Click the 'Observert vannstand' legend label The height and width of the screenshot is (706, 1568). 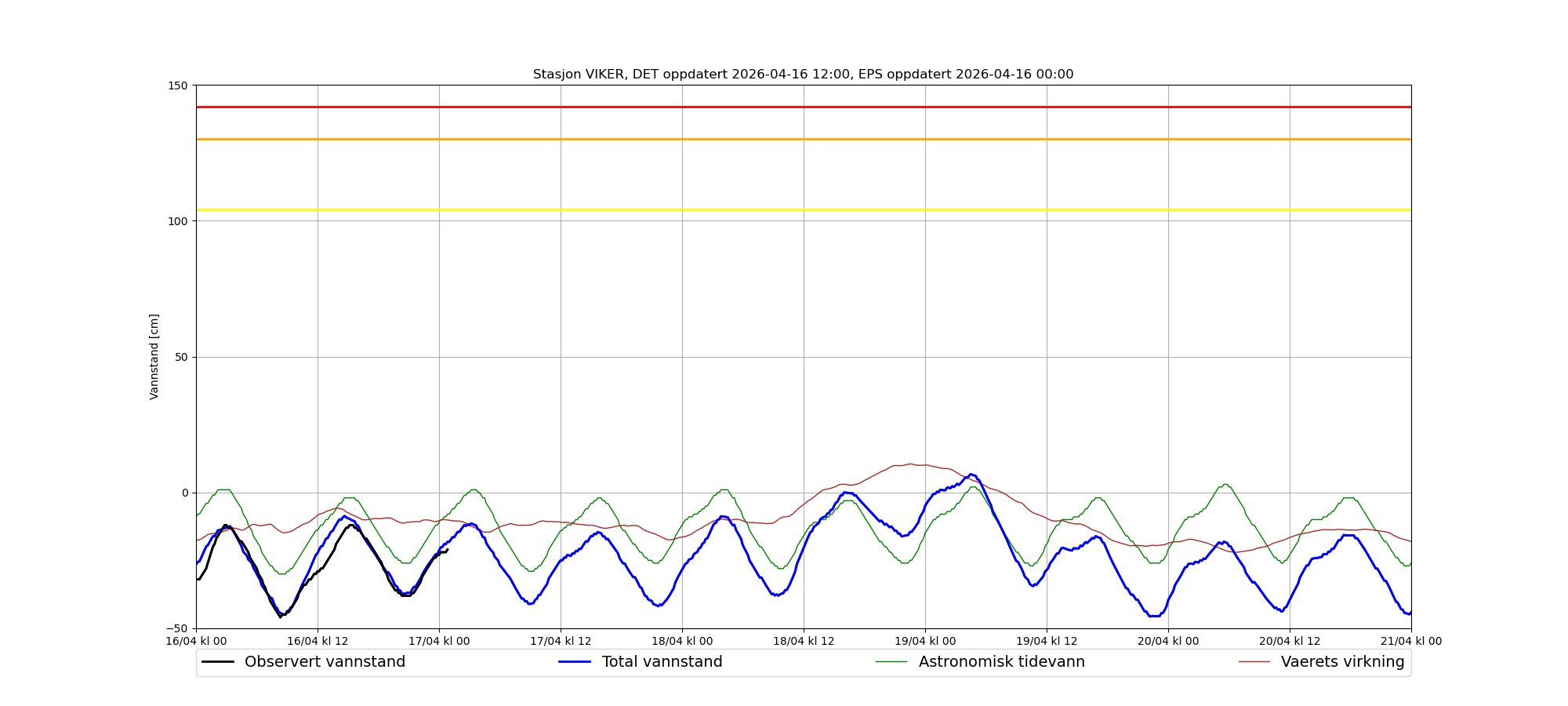click(325, 662)
